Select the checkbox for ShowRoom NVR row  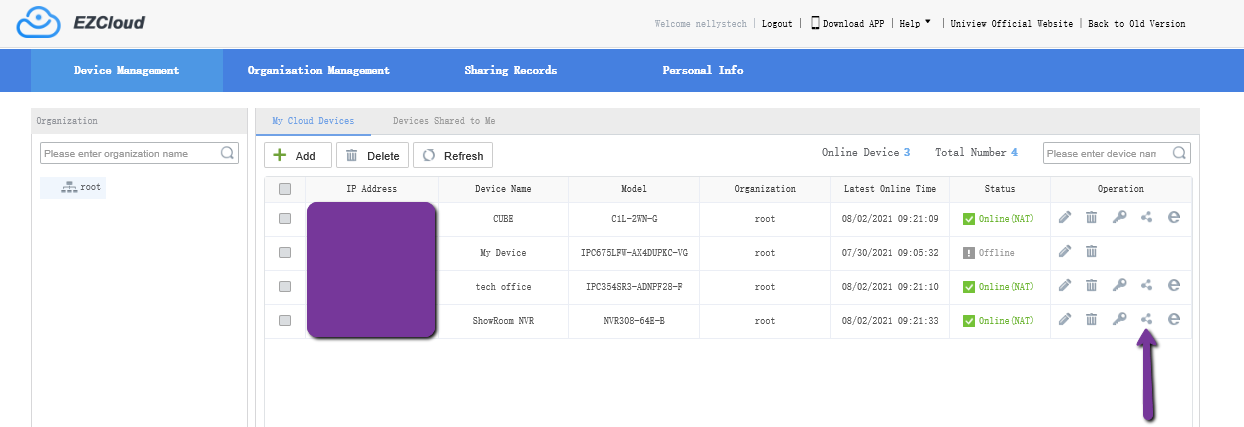click(285, 320)
